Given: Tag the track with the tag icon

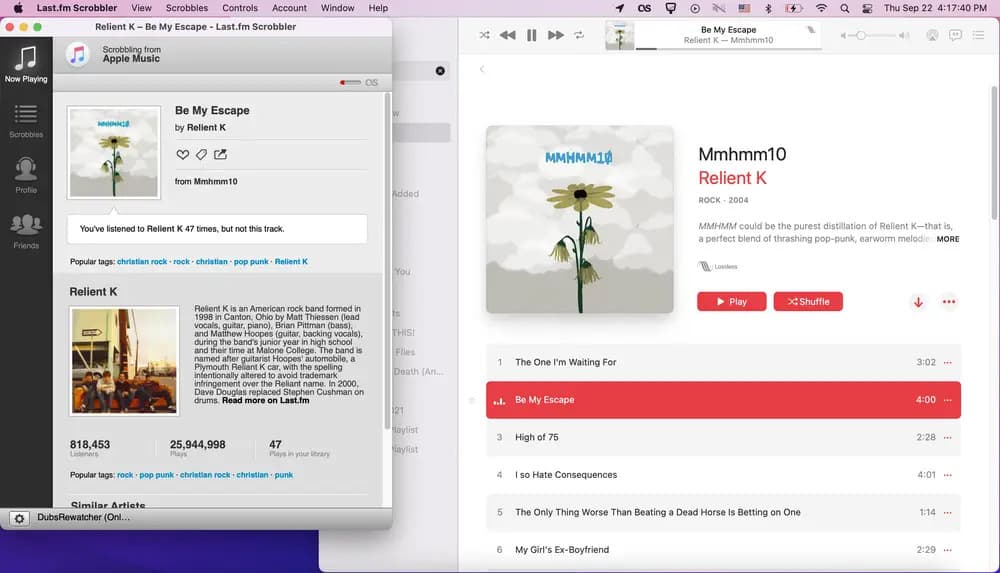Looking at the screenshot, I should pyautogui.click(x=201, y=154).
